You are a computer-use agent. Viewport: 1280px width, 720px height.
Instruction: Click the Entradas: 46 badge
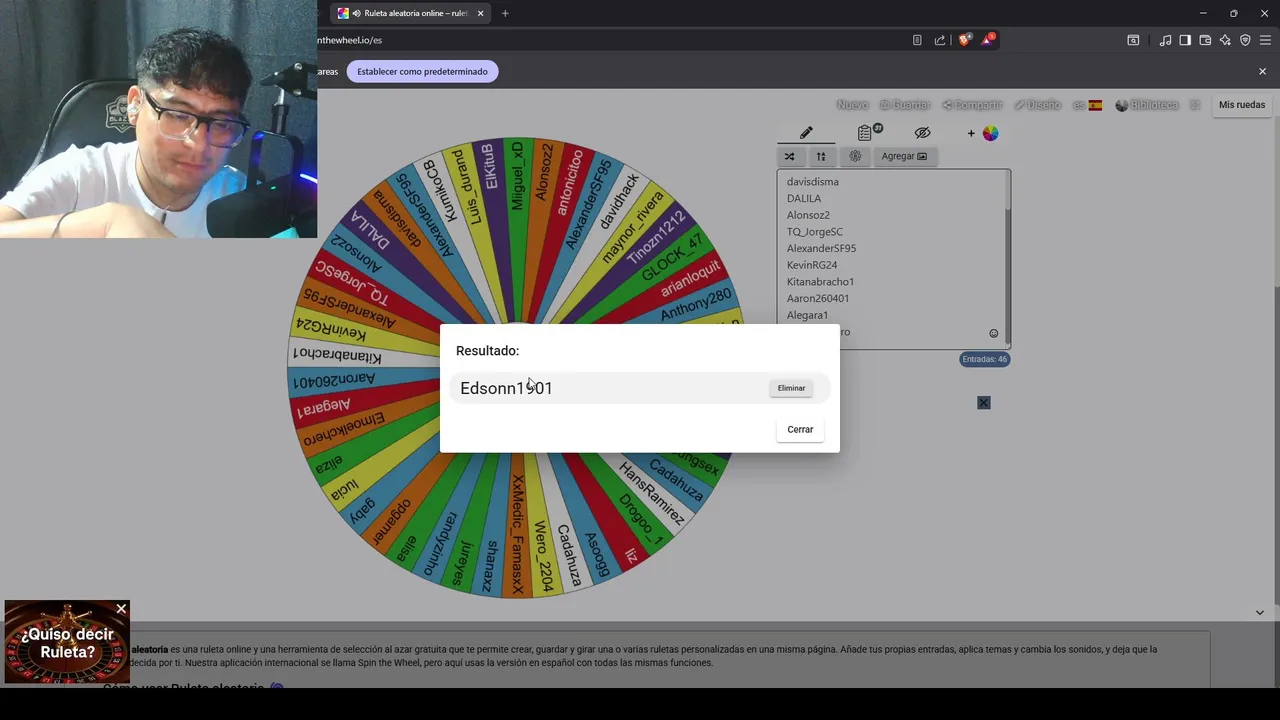pyautogui.click(x=984, y=359)
